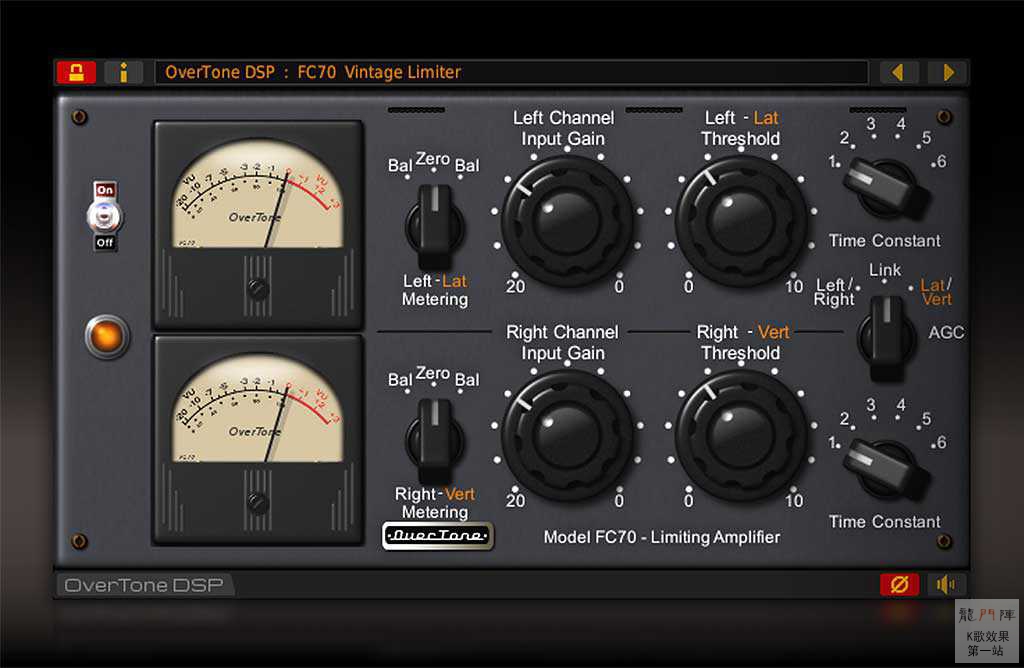Image resolution: width=1024 pixels, height=668 pixels.
Task: Open the yellow info button
Action: [123, 72]
